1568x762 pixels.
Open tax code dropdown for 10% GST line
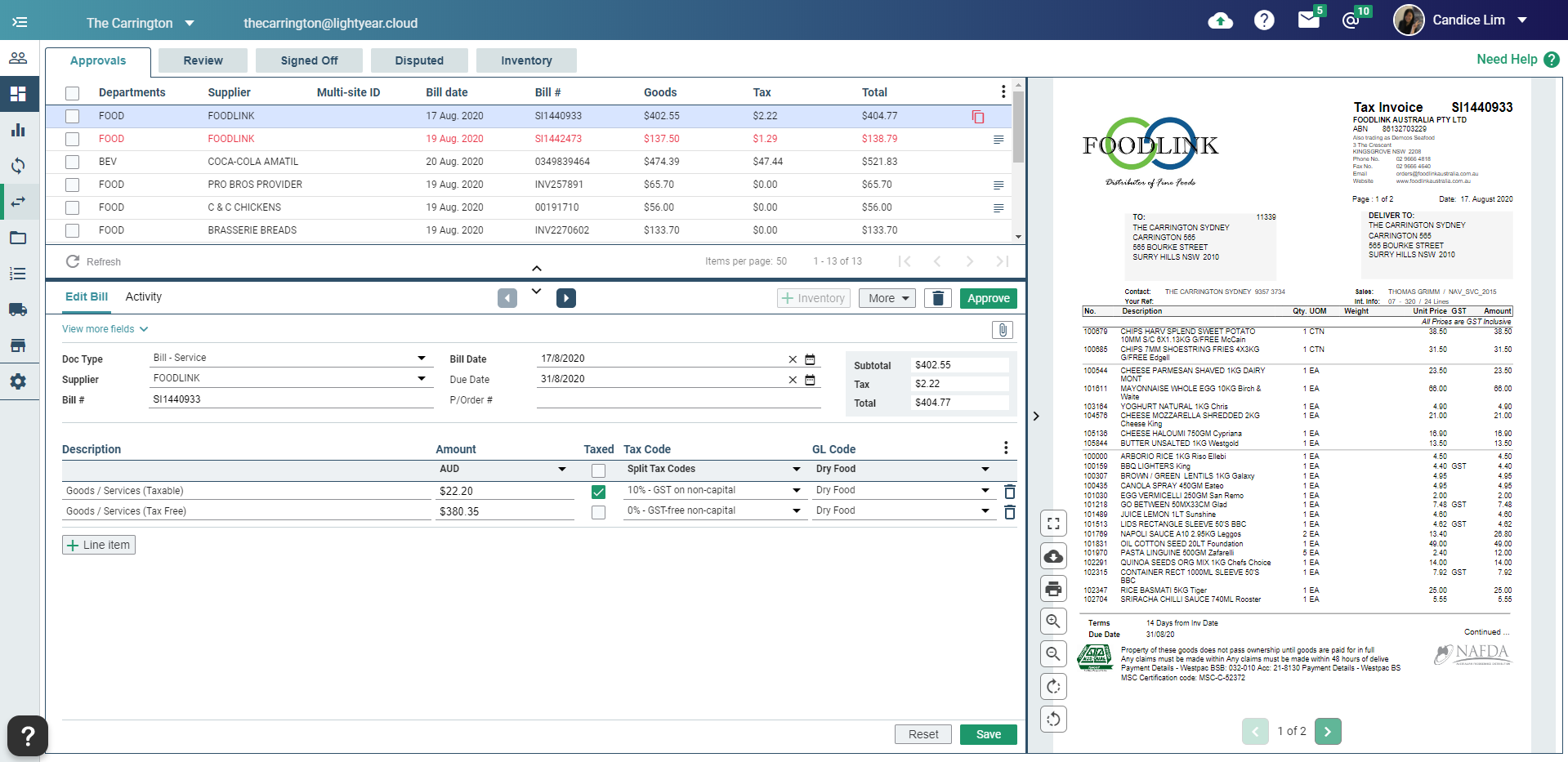(x=713, y=490)
